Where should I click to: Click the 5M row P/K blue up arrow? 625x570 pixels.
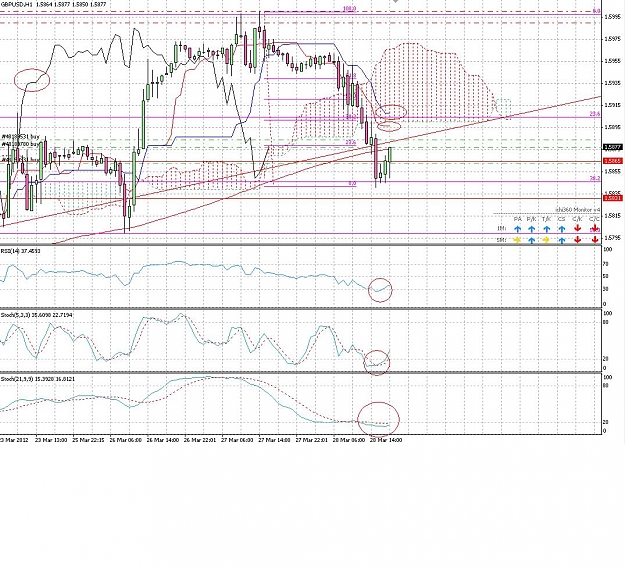531,240
